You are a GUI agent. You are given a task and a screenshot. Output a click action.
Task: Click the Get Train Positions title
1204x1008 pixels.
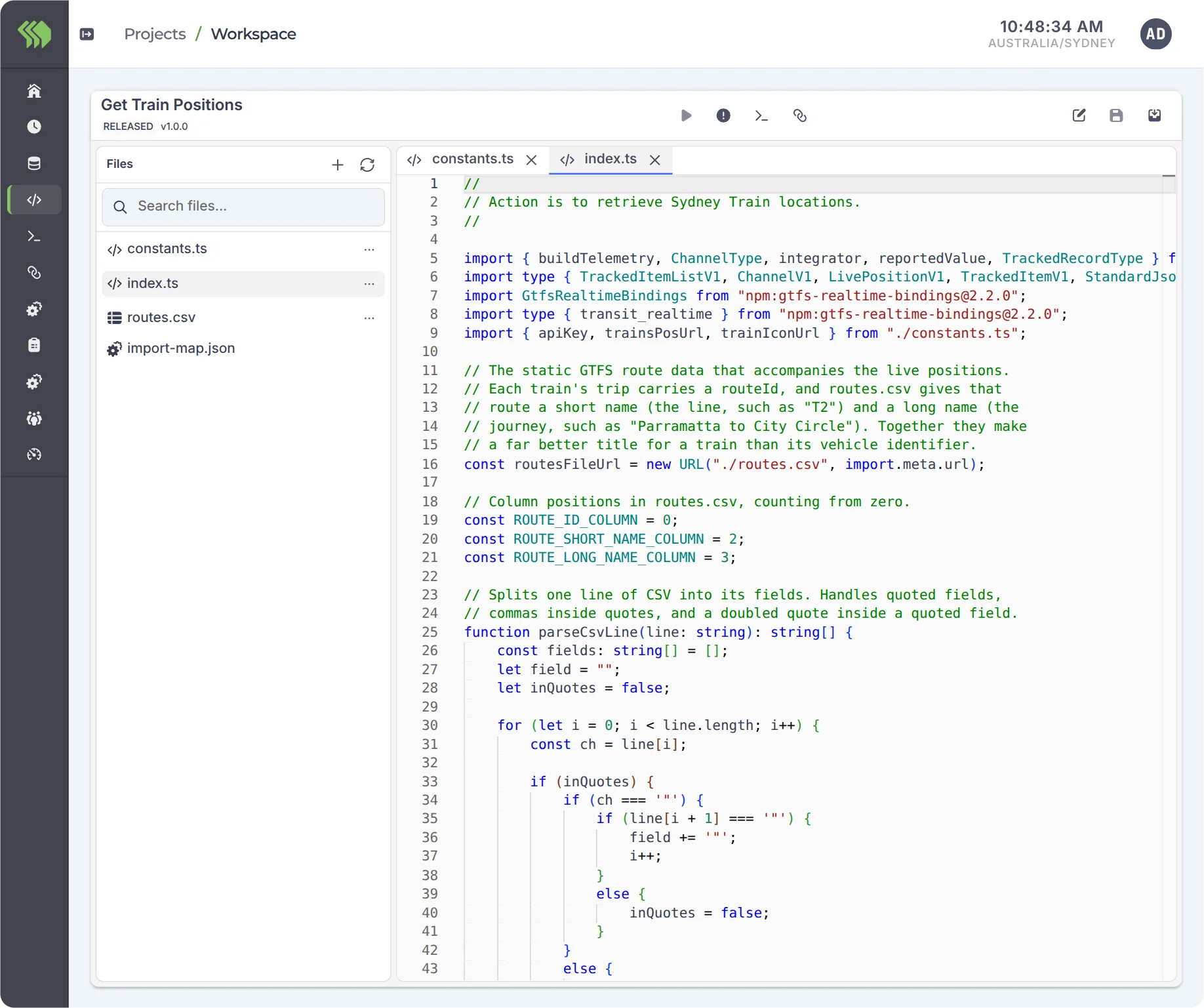click(172, 105)
